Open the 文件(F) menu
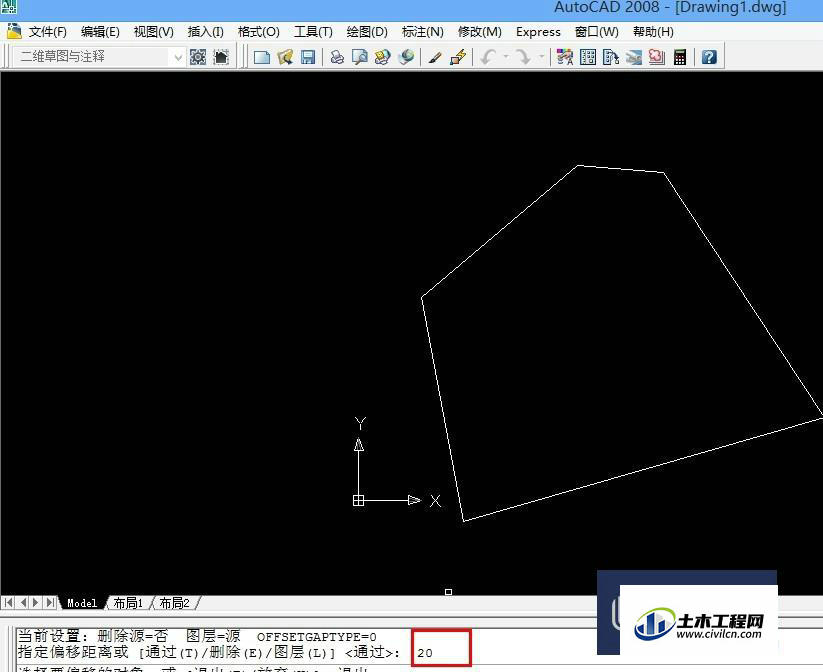 [x=47, y=32]
